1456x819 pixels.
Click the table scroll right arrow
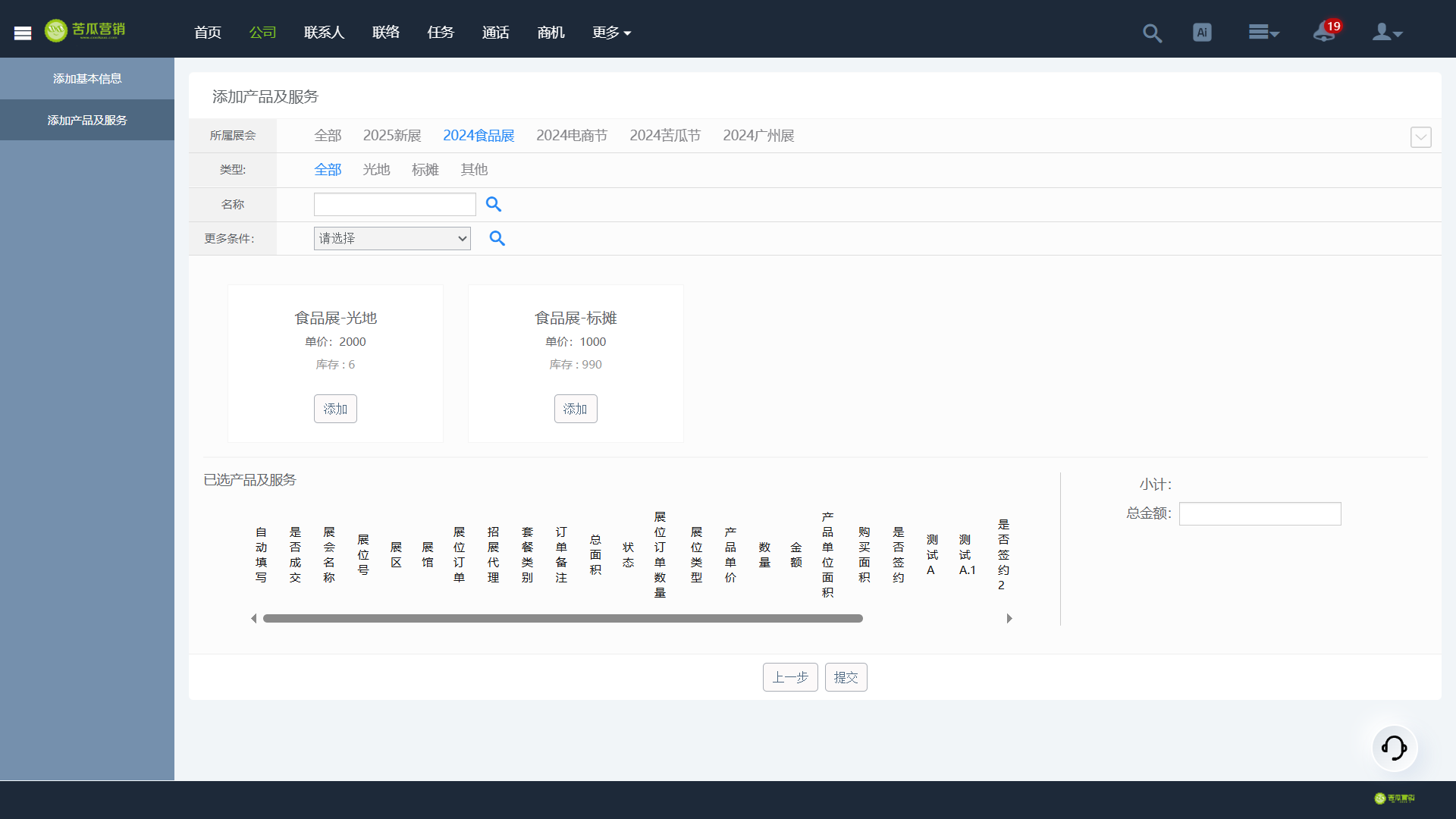pyautogui.click(x=1009, y=619)
